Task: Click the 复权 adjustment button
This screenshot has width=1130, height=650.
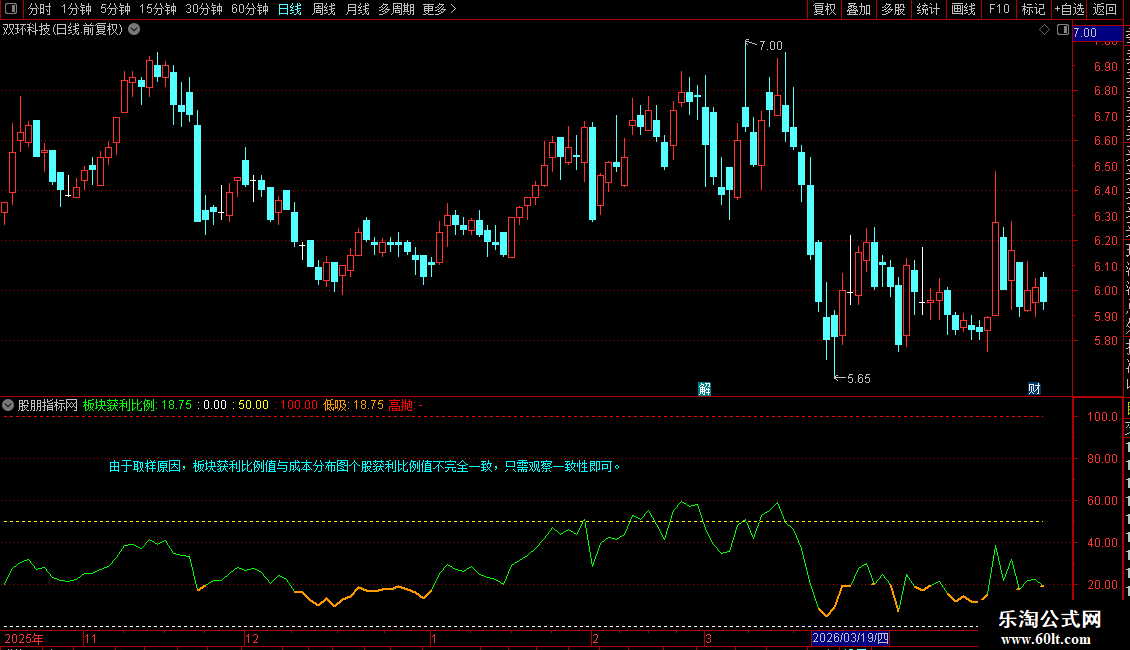Action: [824, 9]
